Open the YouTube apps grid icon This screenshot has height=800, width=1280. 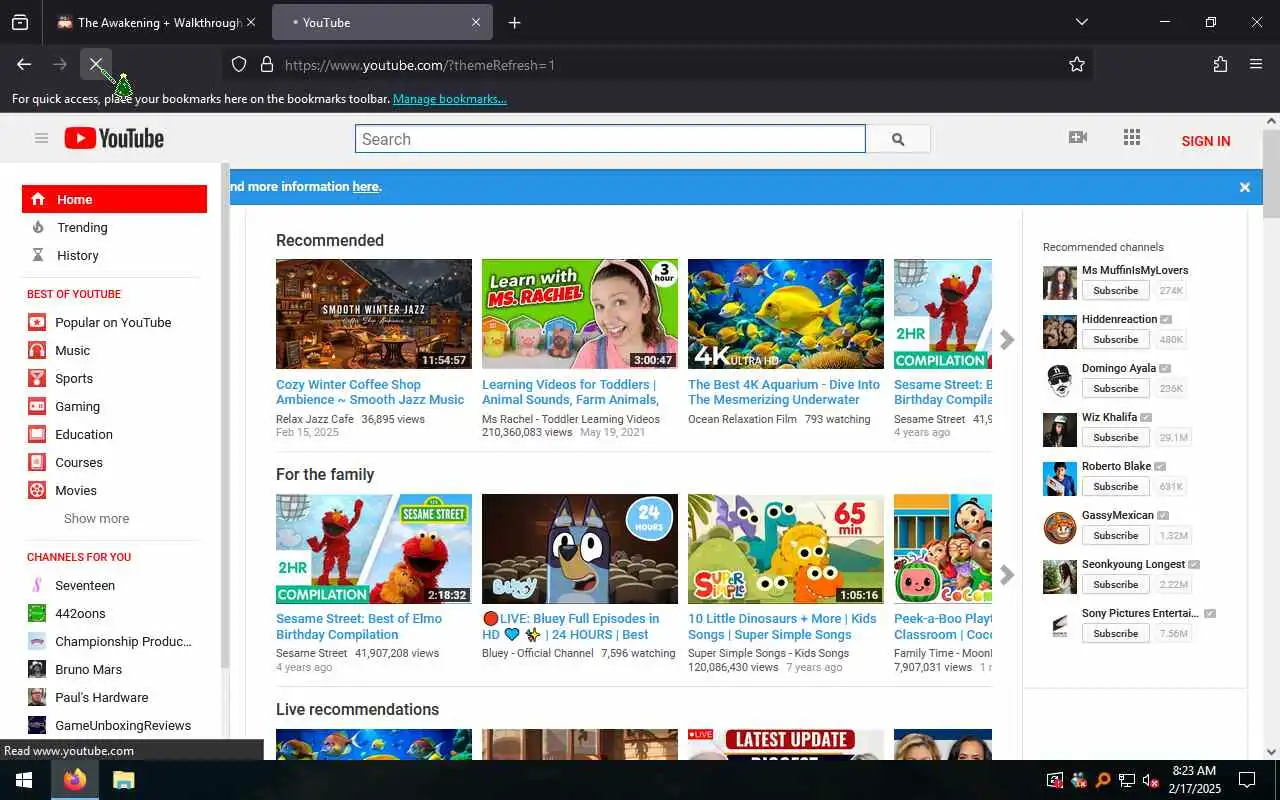[1132, 137]
